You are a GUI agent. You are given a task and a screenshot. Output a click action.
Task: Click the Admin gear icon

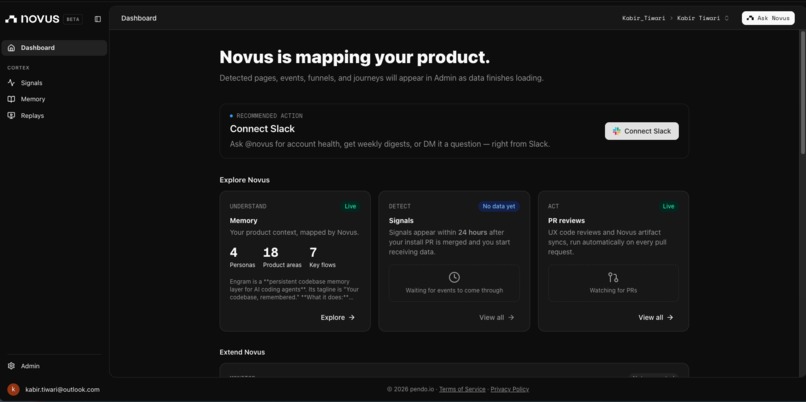11,366
